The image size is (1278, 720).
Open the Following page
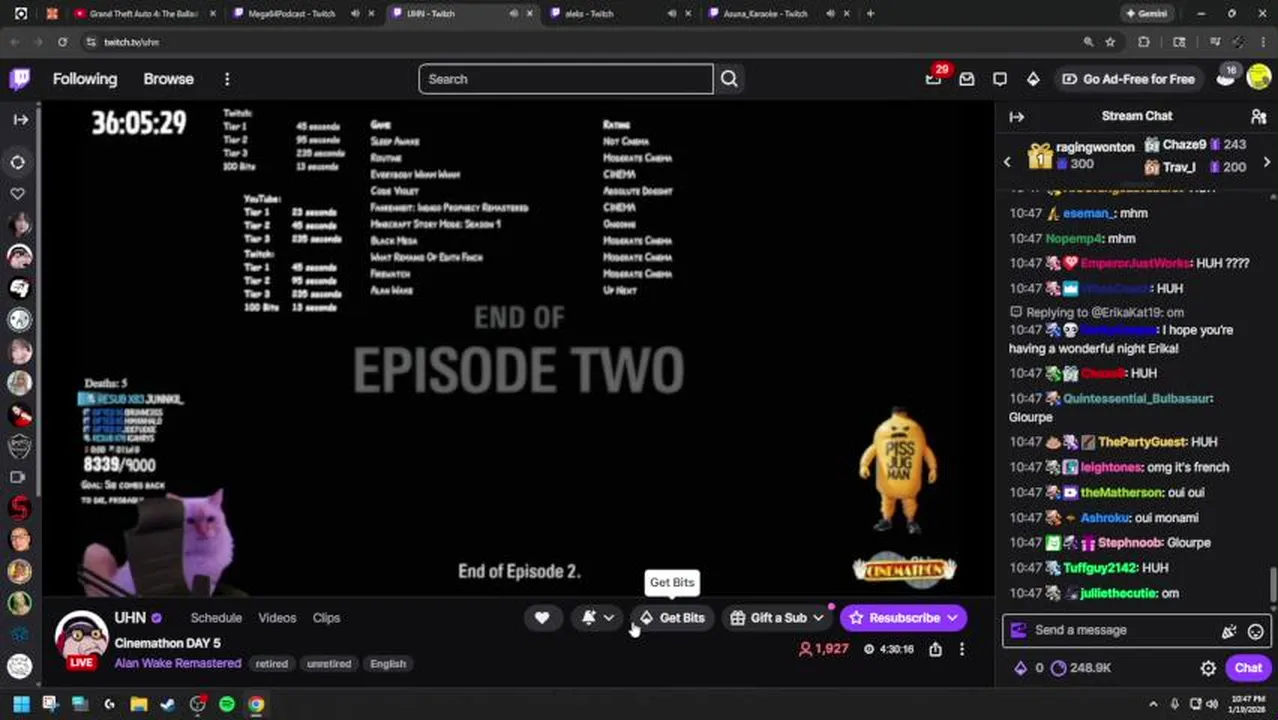(85, 79)
